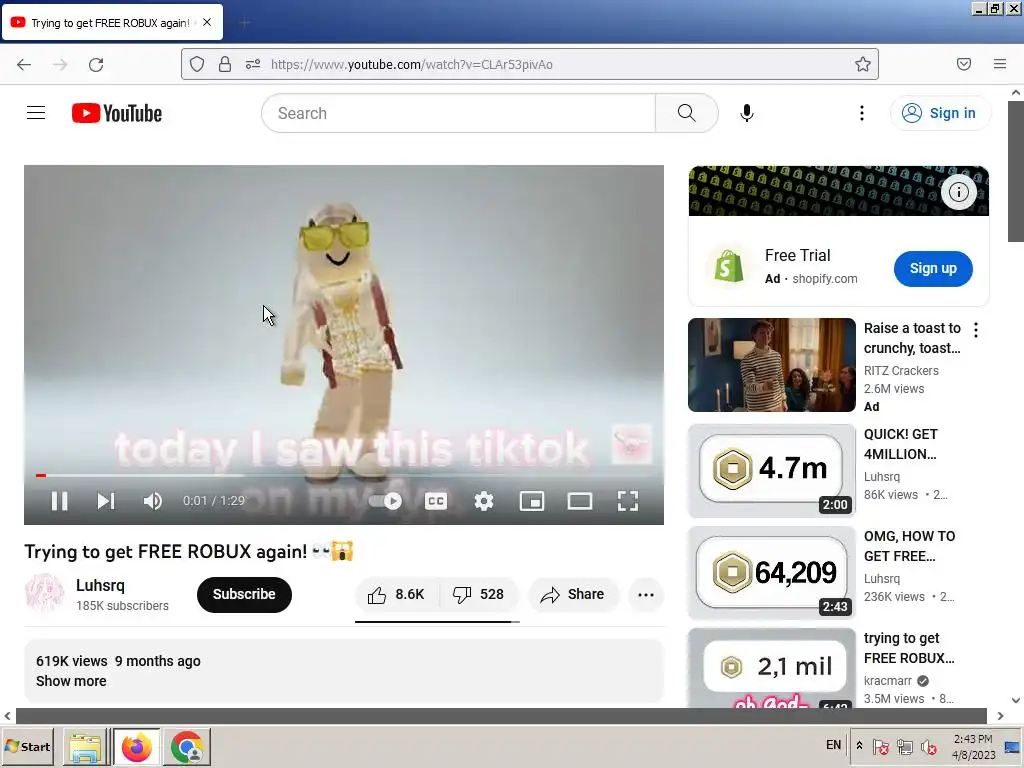
Task: Go forward with the browser forward arrow
Action: (x=60, y=64)
